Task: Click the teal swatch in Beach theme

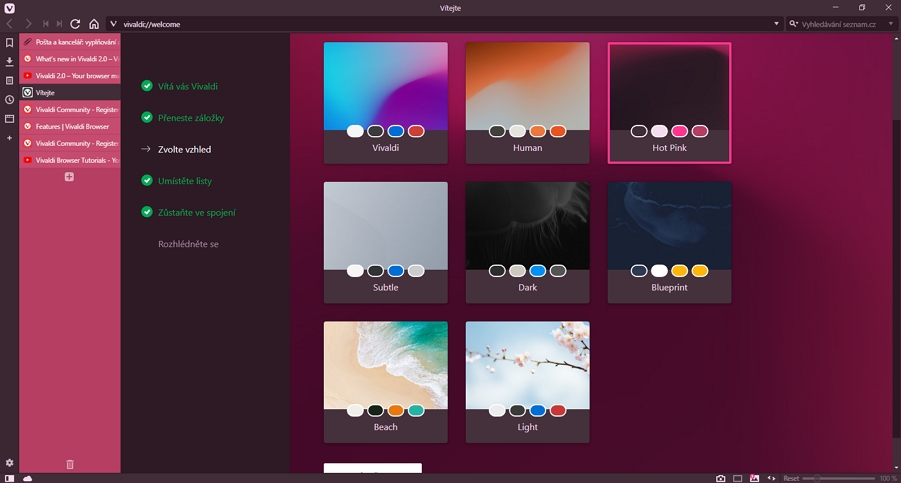Action: pos(416,410)
